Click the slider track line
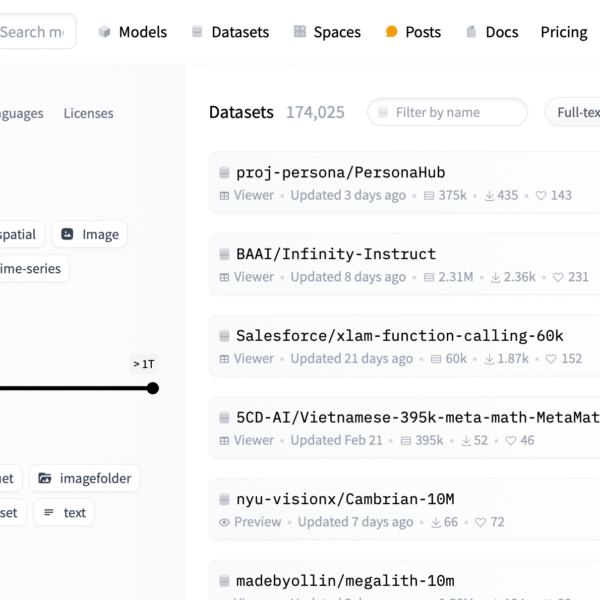600x600 pixels. (73, 388)
